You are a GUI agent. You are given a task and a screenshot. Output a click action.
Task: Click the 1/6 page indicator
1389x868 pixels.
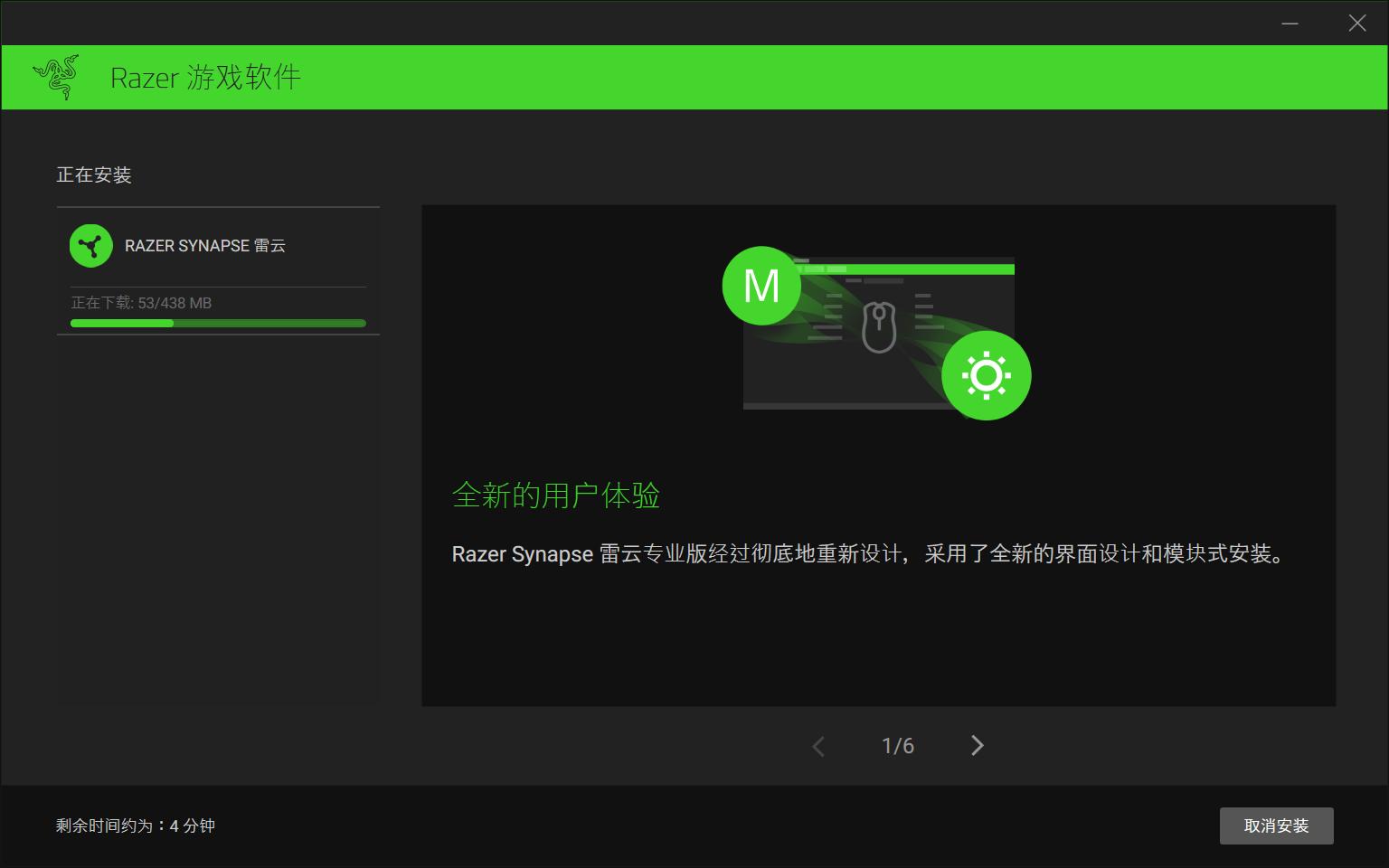coord(897,746)
